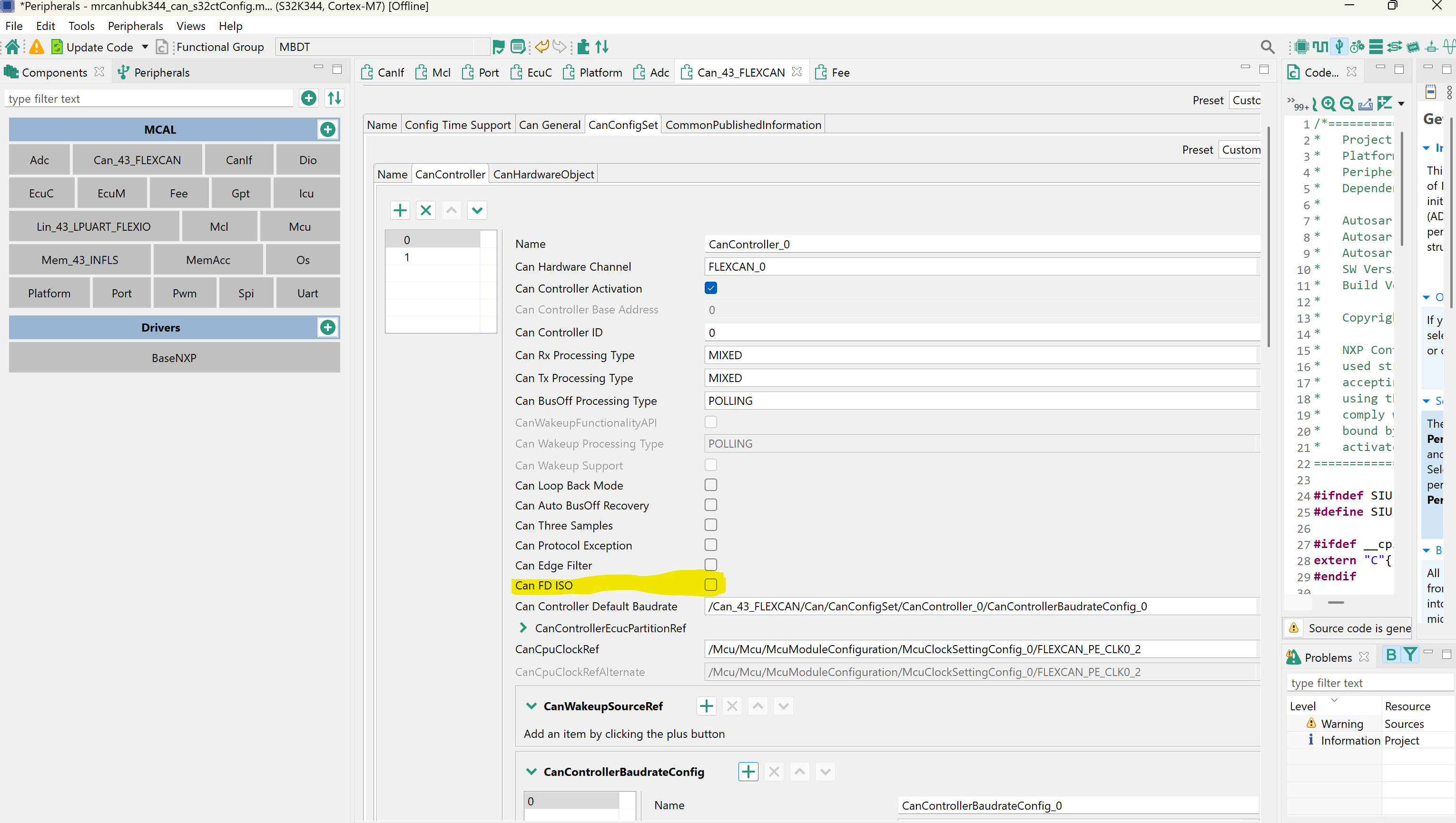
Task: Open search using the magnifier icon
Action: tap(1268, 46)
